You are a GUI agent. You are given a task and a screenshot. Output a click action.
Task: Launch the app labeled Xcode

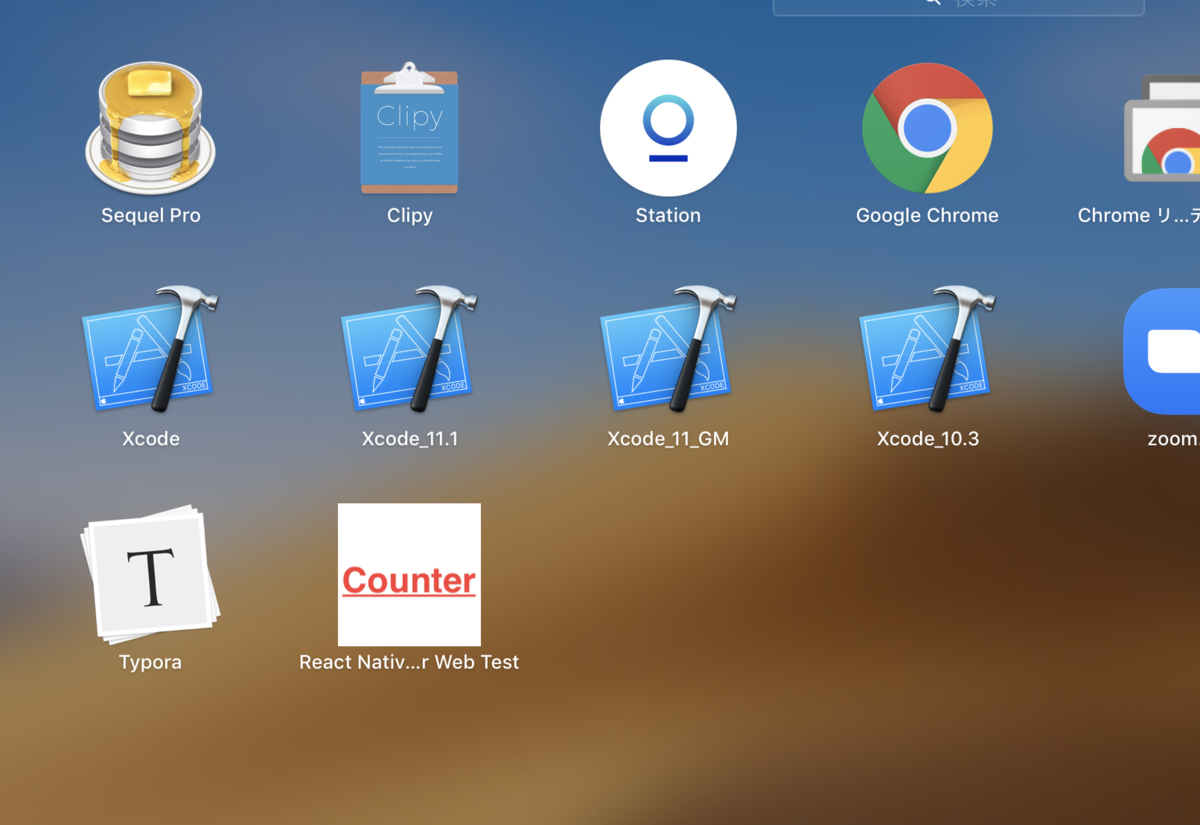pos(150,350)
